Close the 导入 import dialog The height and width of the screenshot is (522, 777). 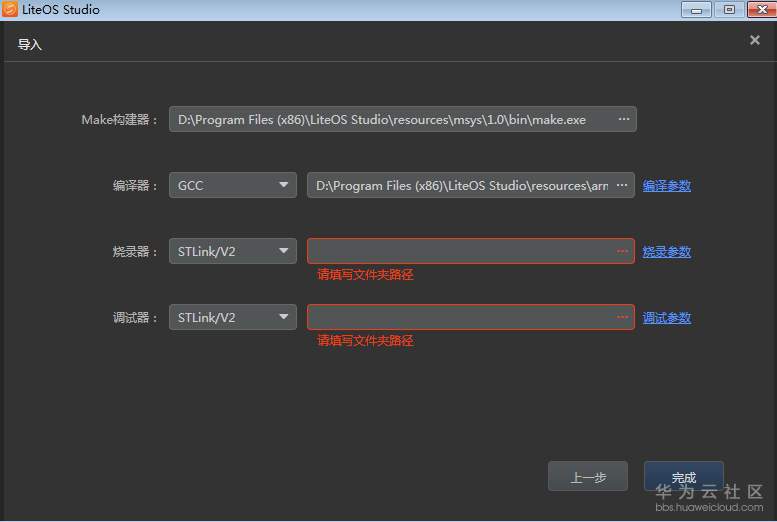(755, 40)
